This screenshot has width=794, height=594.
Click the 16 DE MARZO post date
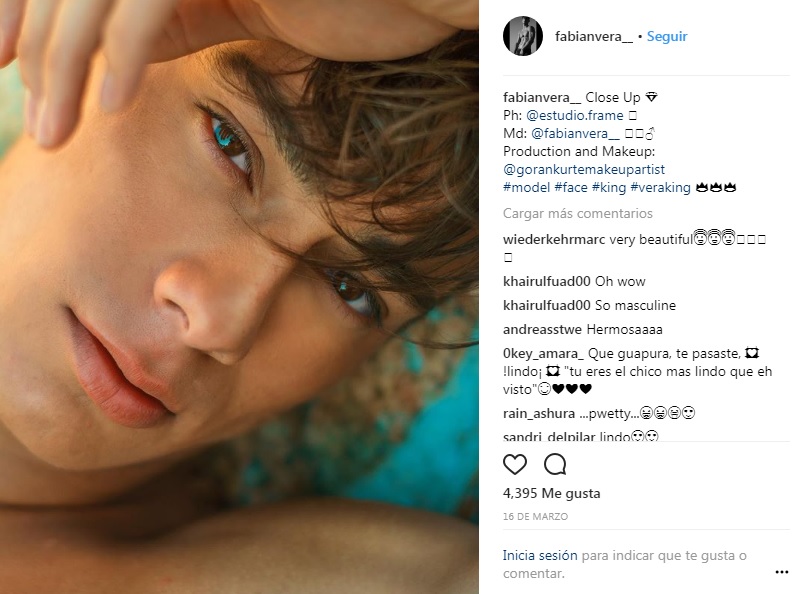point(535,517)
